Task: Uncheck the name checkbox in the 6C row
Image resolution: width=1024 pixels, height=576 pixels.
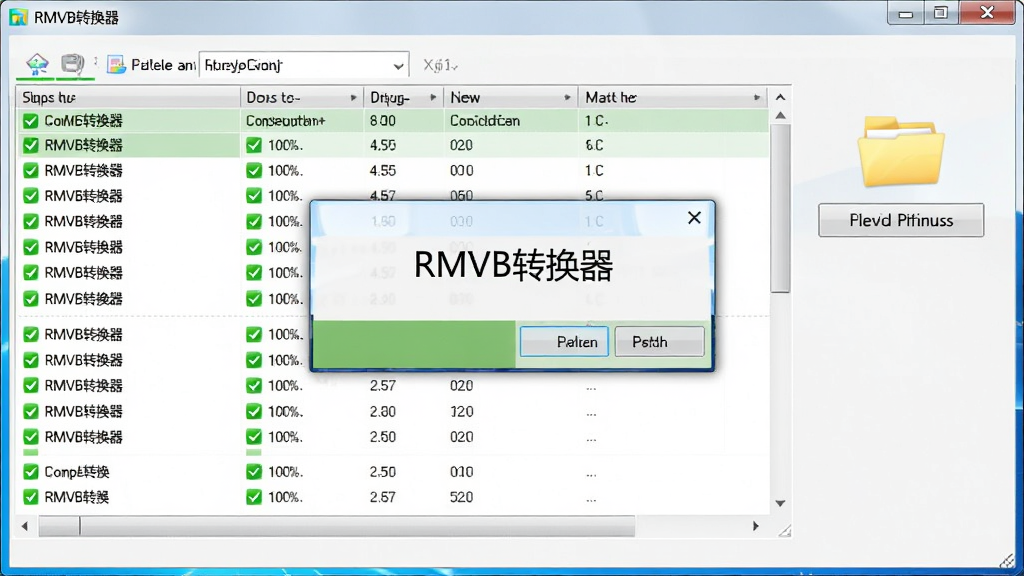Action: tap(31, 145)
